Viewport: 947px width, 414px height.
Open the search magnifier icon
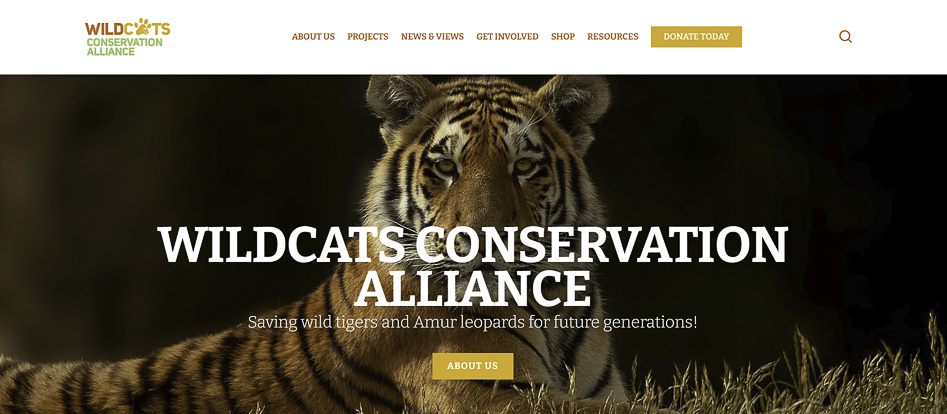(x=846, y=36)
